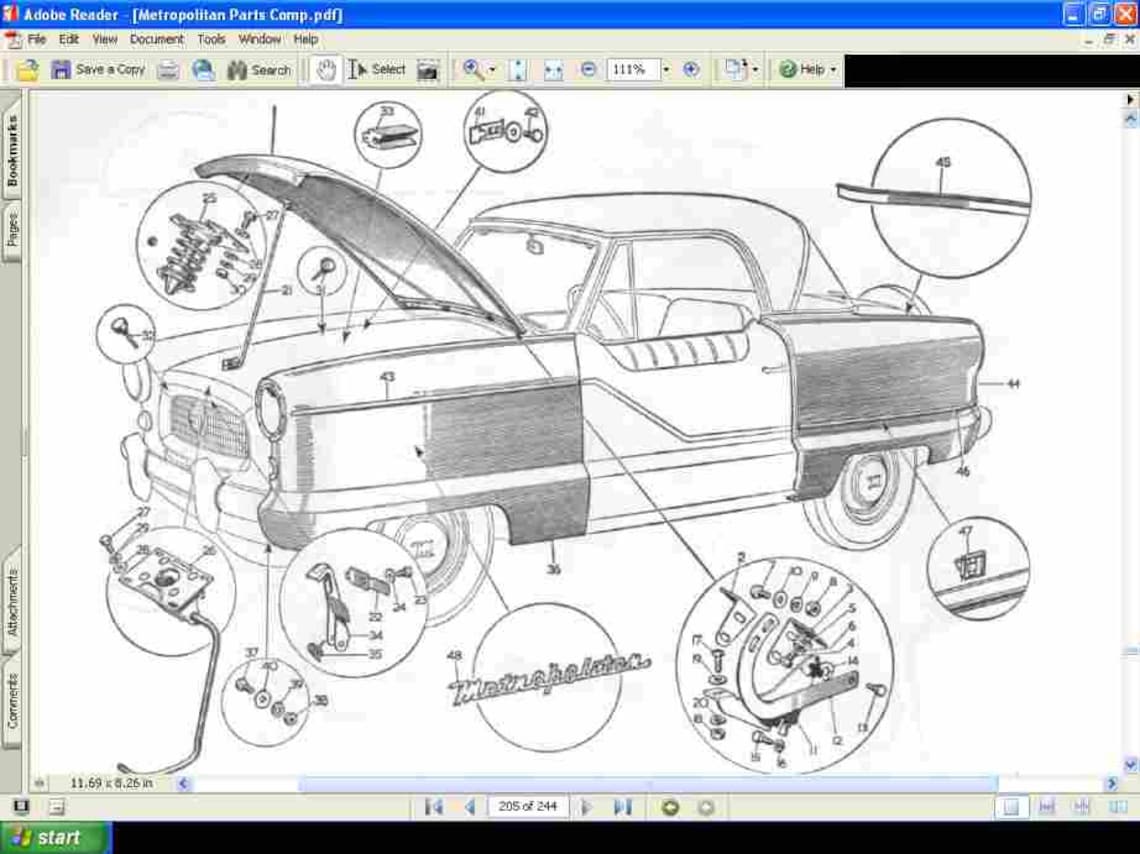Screen dimensions: 1140x854
Task: Click the Print document icon
Action: 168,69
